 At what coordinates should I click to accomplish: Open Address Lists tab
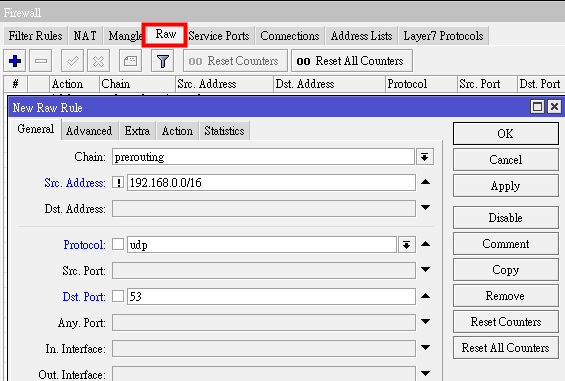point(361,36)
